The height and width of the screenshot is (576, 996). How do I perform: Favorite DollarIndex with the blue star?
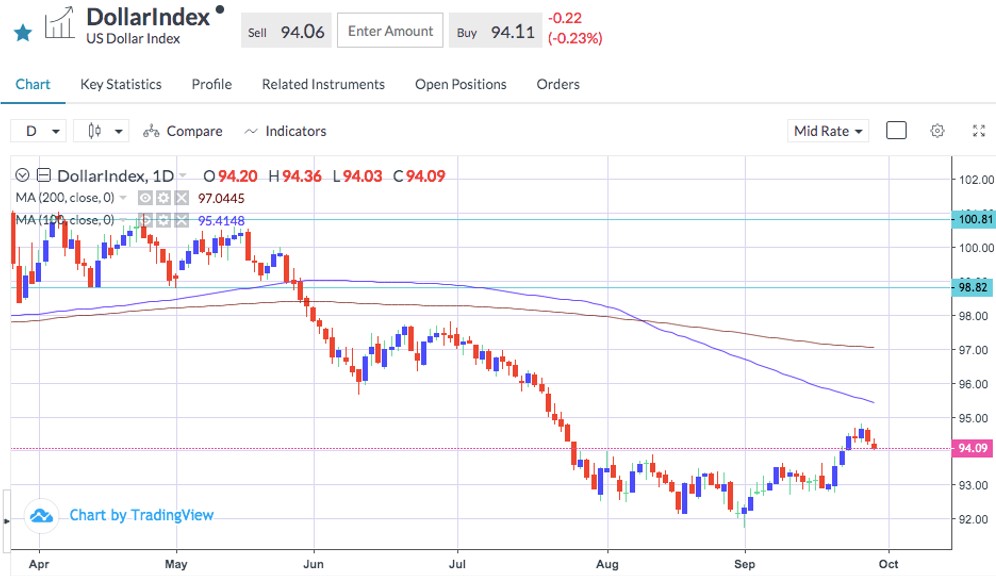(23, 32)
